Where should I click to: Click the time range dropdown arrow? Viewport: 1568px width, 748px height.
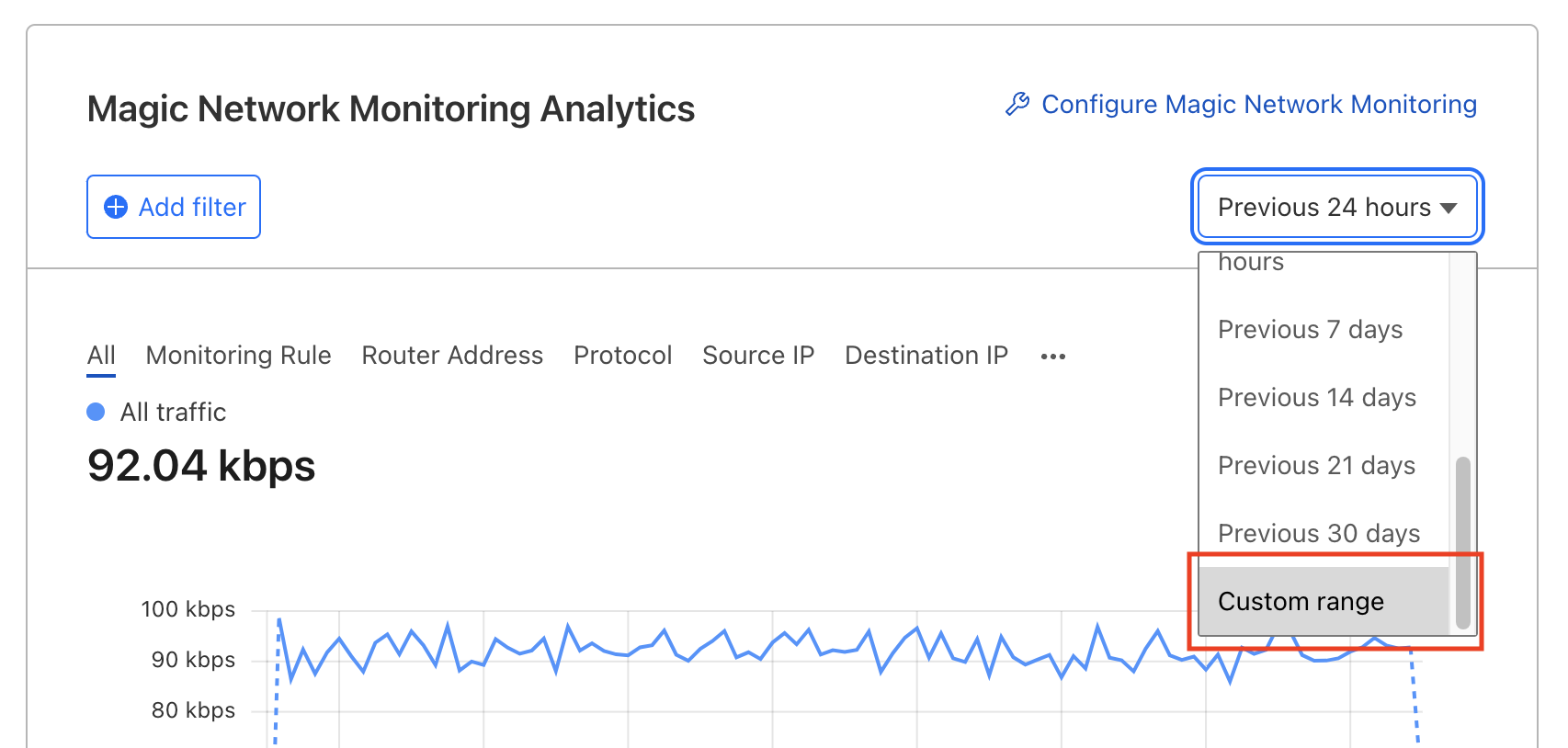pyautogui.click(x=1449, y=208)
